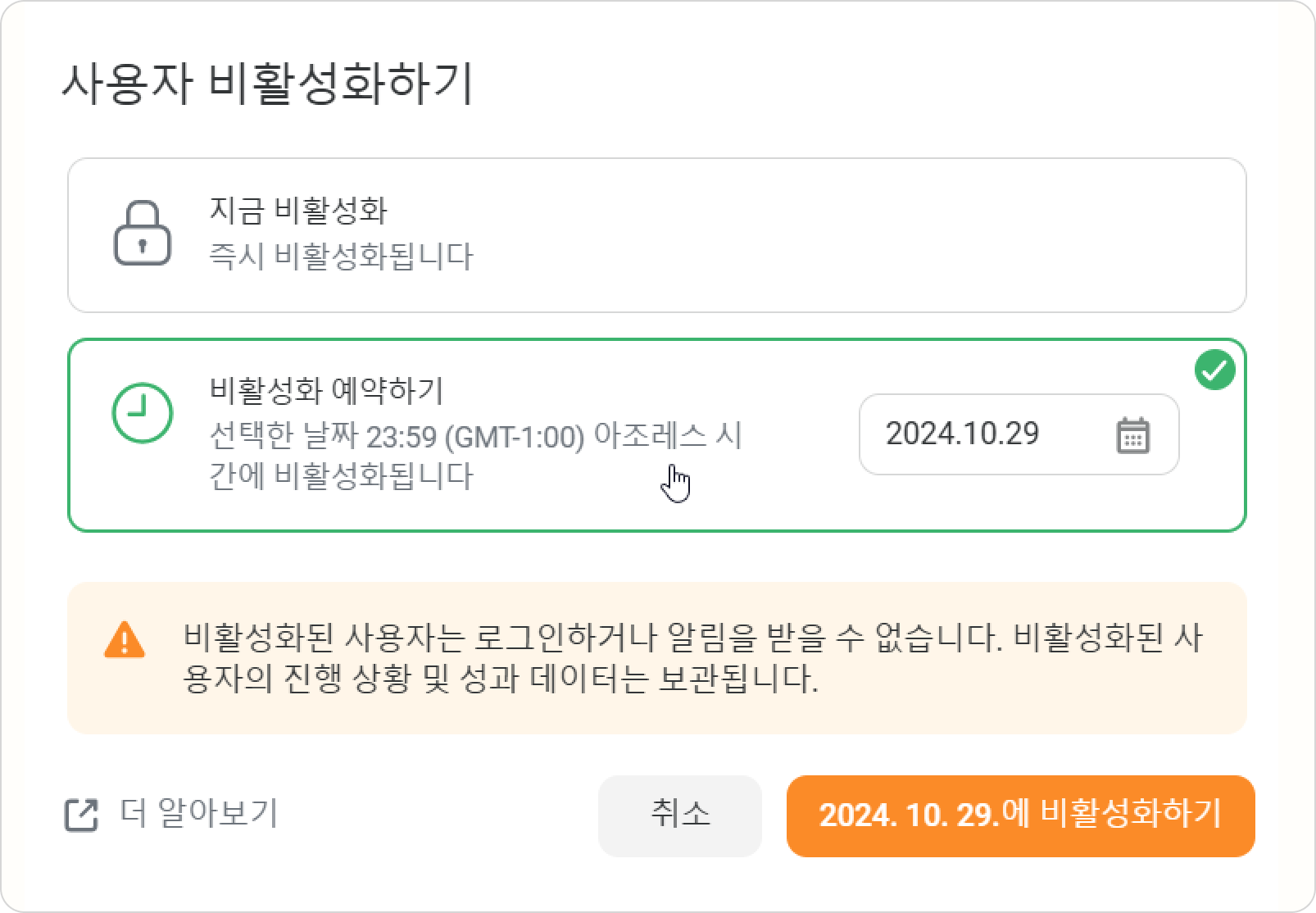Click the padlock icon for 지금 비활성화

[142, 233]
